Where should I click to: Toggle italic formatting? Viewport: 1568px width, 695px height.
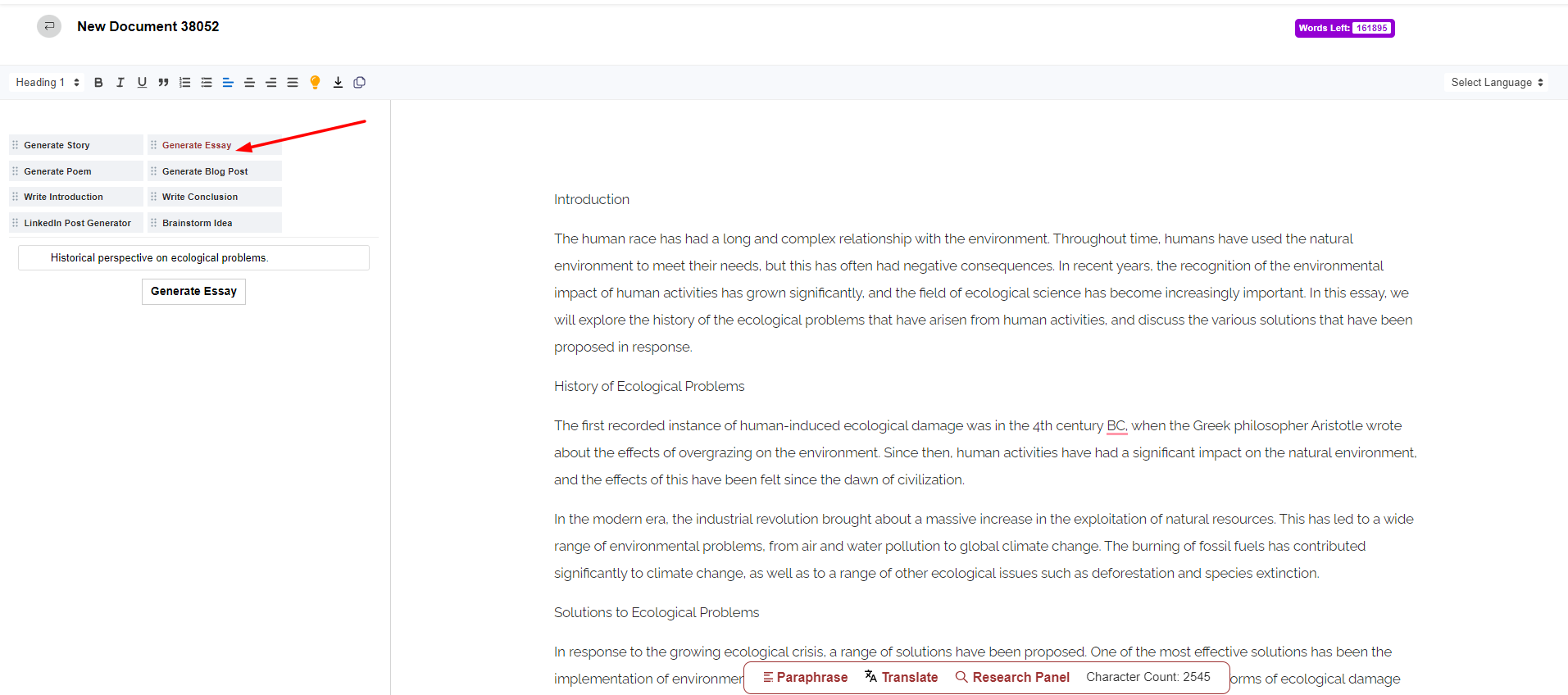click(x=120, y=82)
